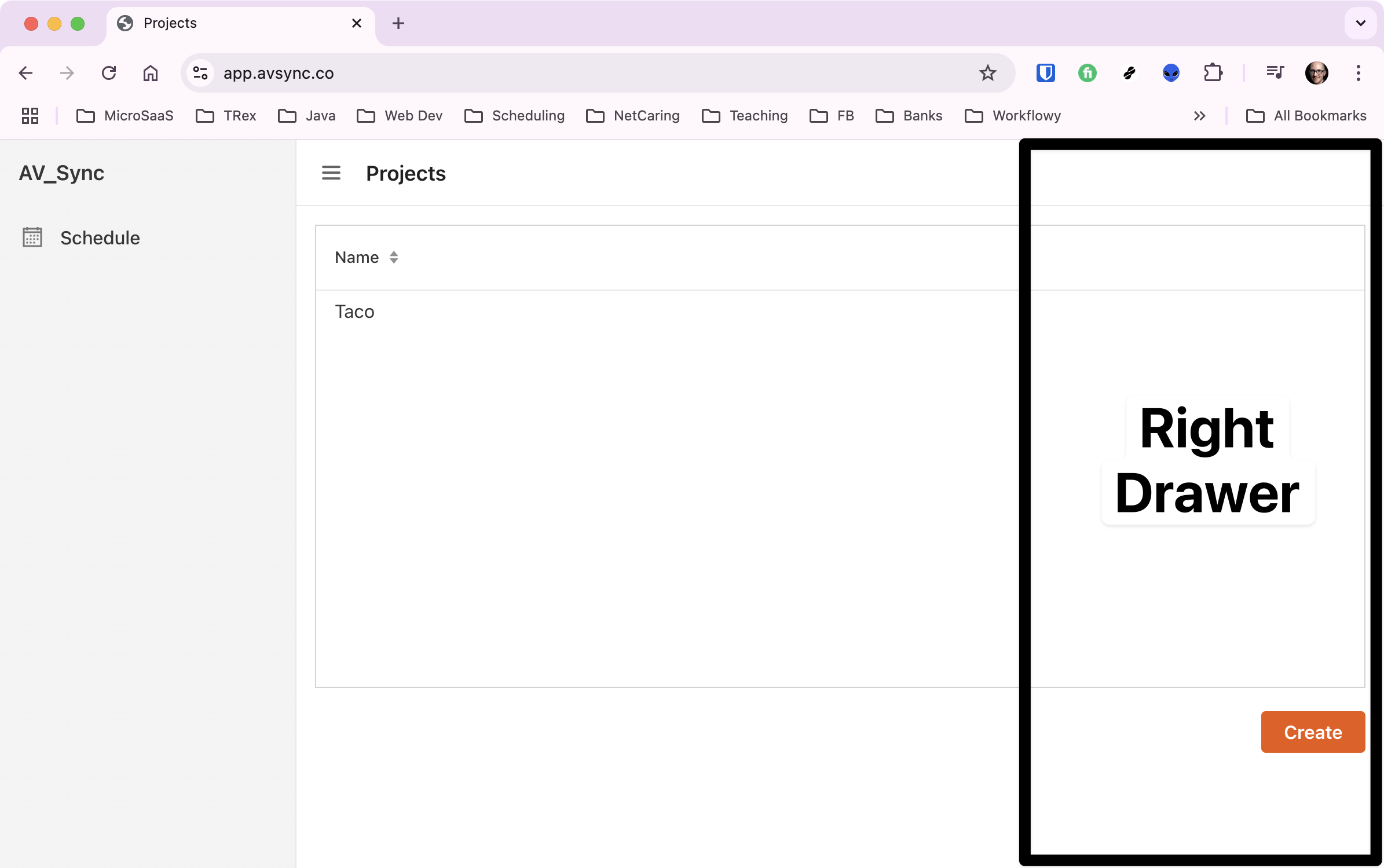Screen dimensions: 1384x868
Task: Click the hamburger menu icon beside Projects
Action: point(331,173)
